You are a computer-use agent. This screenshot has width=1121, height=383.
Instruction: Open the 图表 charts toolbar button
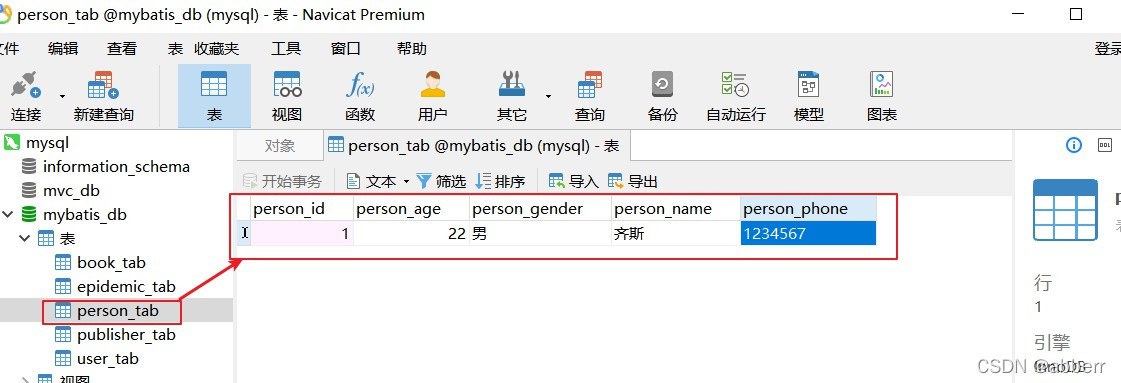tap(882, 96)
